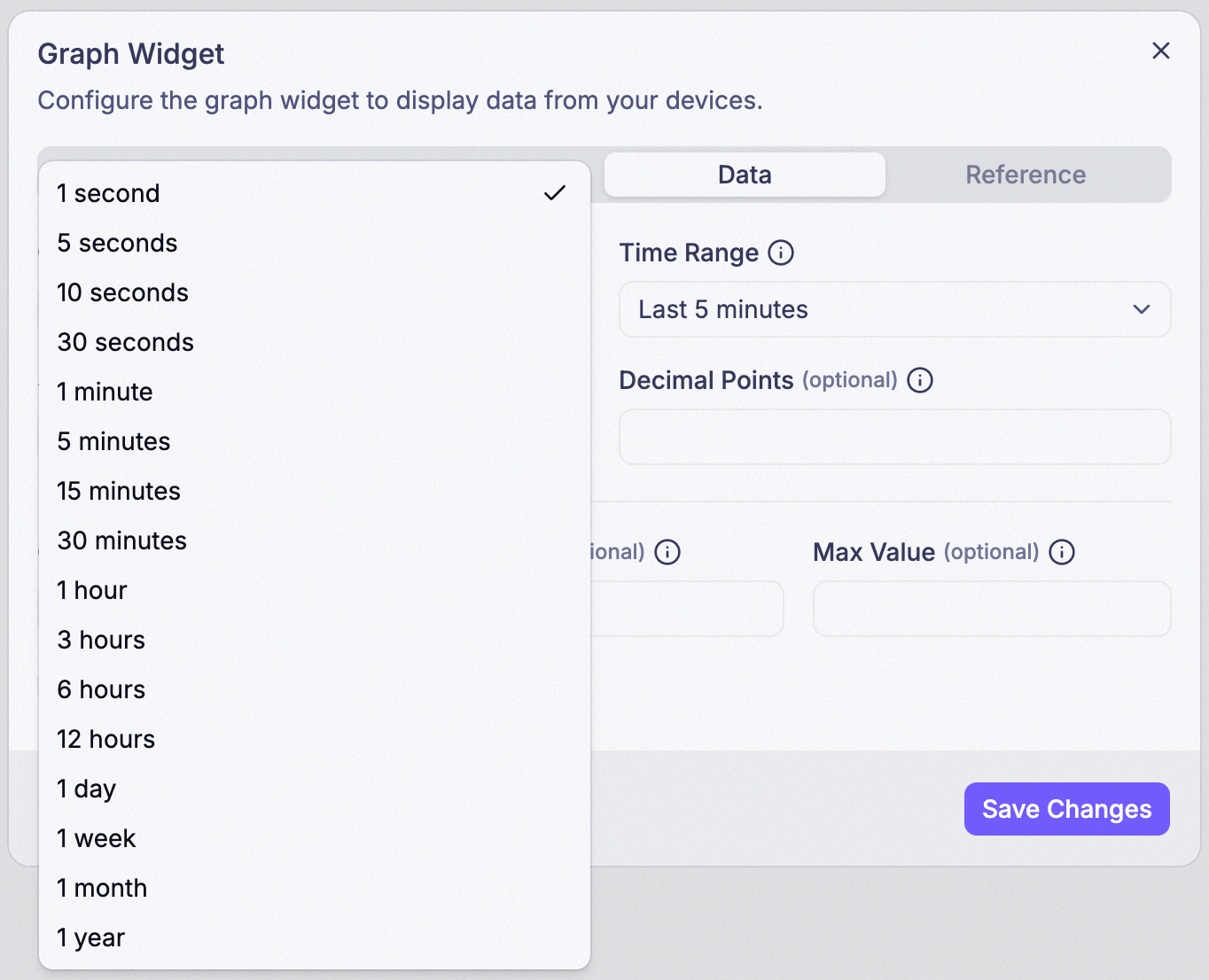Click the Time Range info icon

[781, 253]
